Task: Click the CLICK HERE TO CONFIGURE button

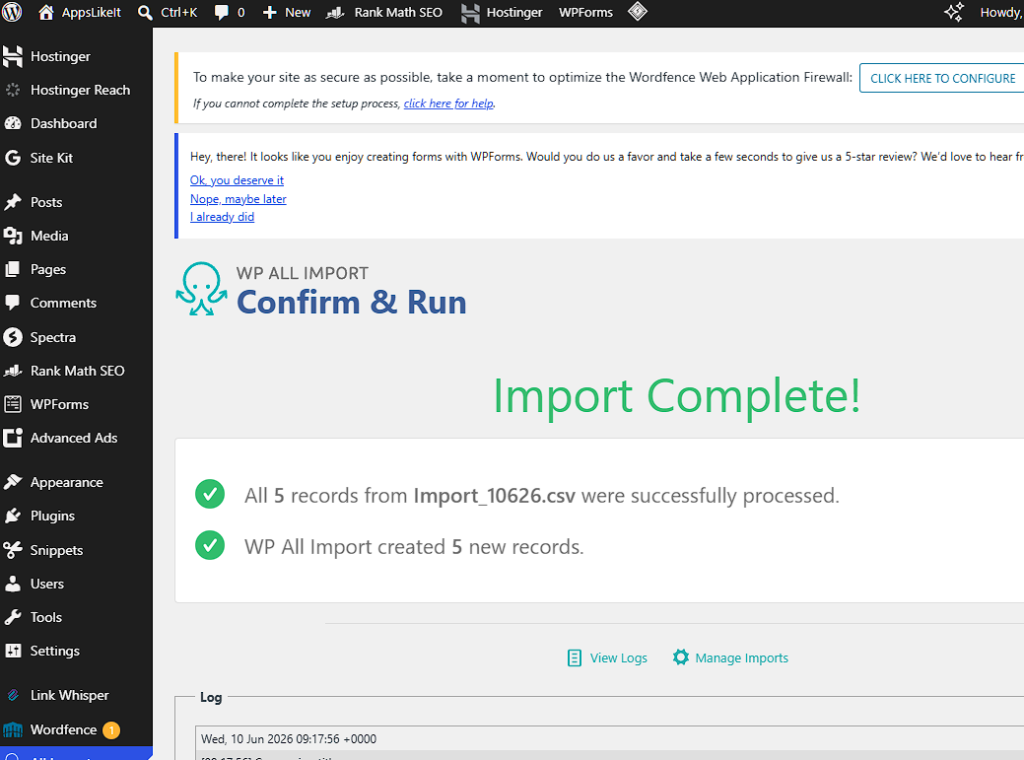Action: 942,78
